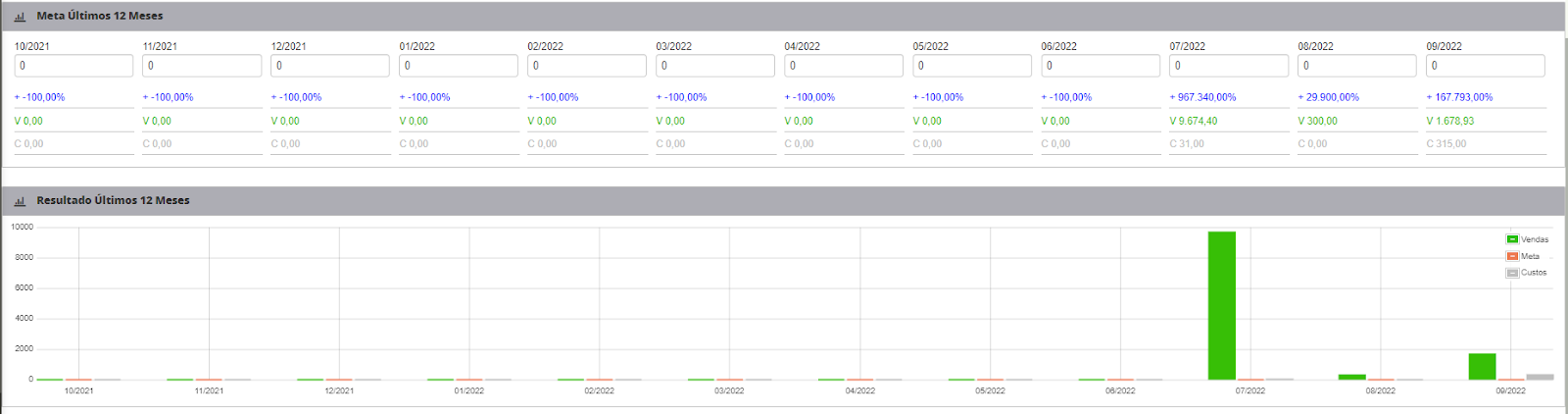The width and height of the screenshot is (1568, 414).
Task: Click the chart icon beside Meta Últimos 12 Meses
Action: click(x=20, y=17)
